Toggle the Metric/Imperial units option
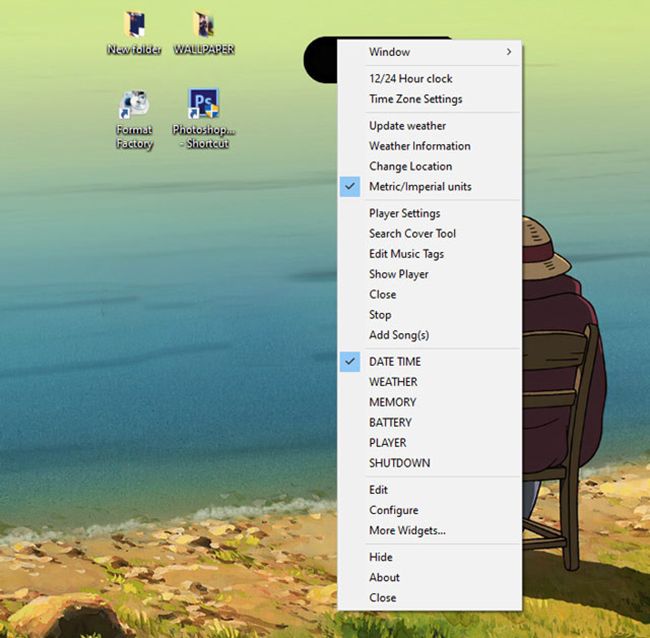650x638 pixels. [429, 186]
